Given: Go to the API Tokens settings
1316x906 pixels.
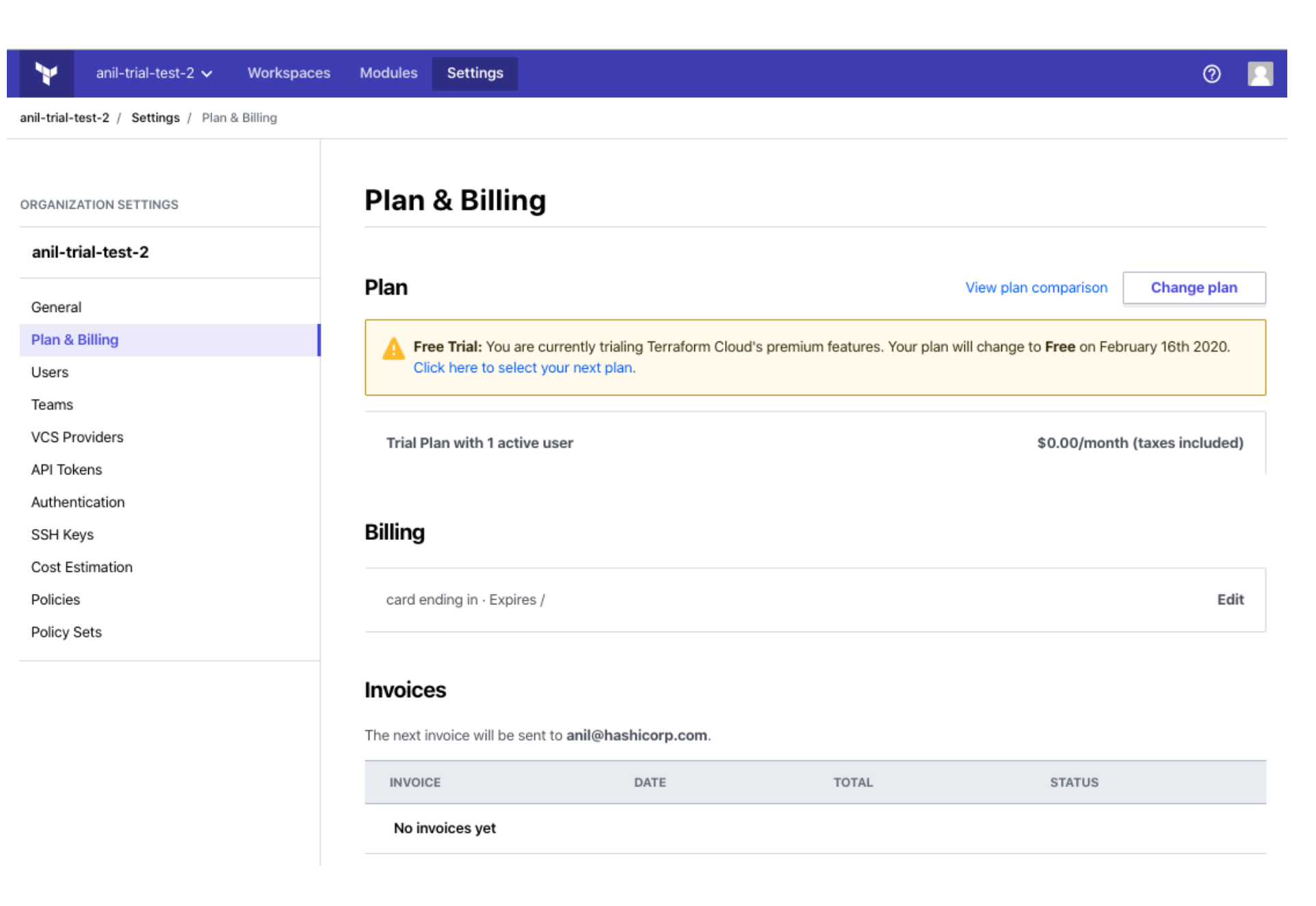Looking at the screenshot, I should [66, 470].
